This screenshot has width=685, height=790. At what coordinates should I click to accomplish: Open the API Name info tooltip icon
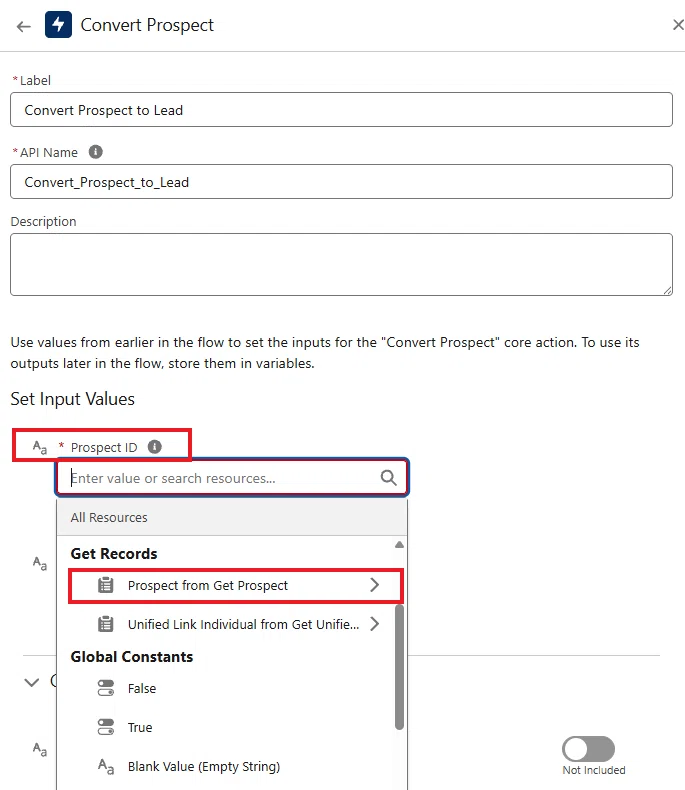pyautogui.click(x=96, y=152)
